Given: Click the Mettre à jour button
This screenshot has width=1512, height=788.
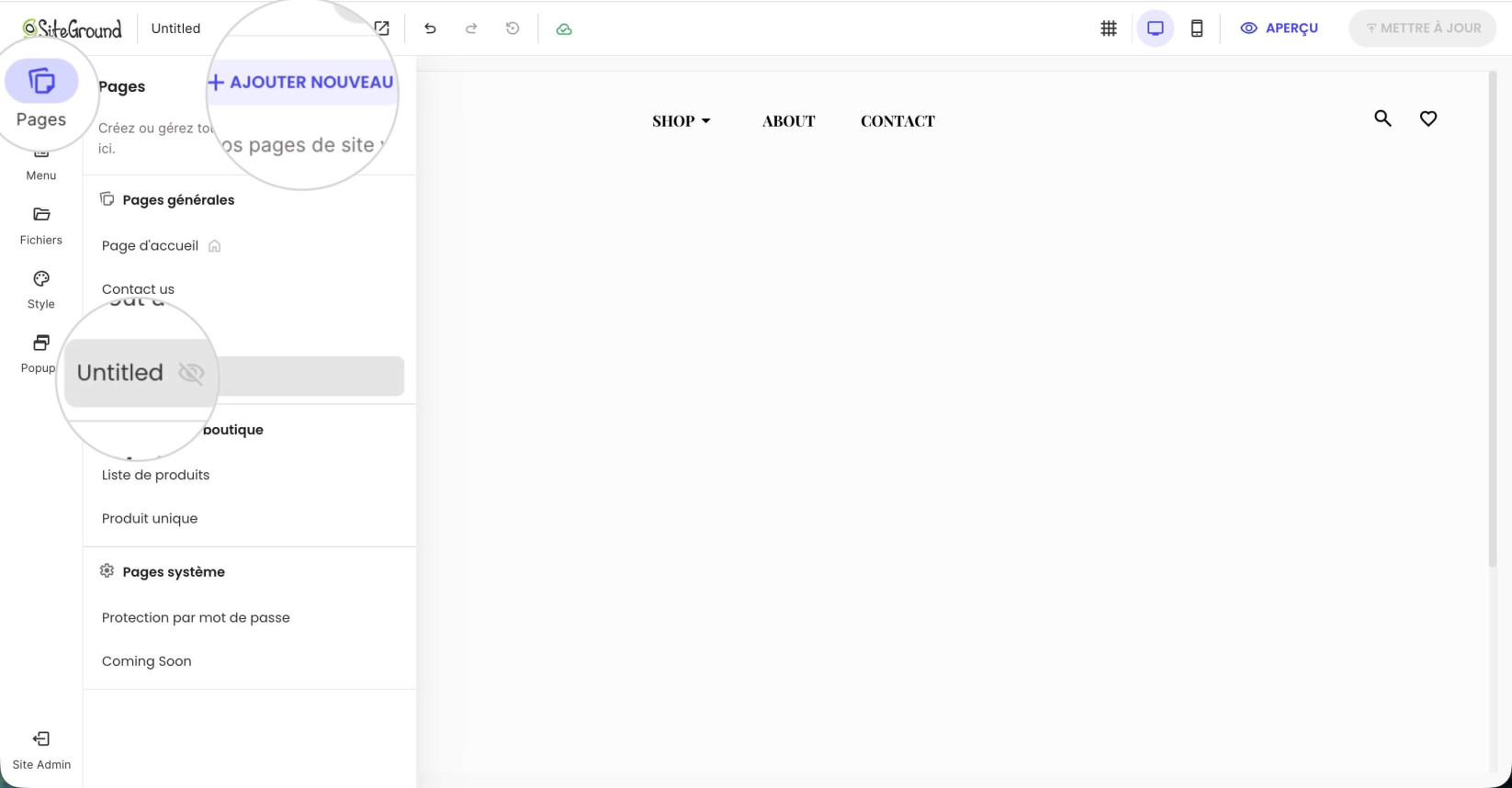Looking at the screenshot, I should (1423, 28).
